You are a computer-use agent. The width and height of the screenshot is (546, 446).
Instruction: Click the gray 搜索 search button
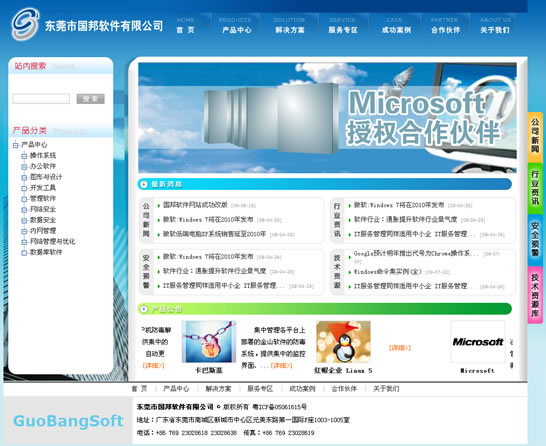pos(91,99)
